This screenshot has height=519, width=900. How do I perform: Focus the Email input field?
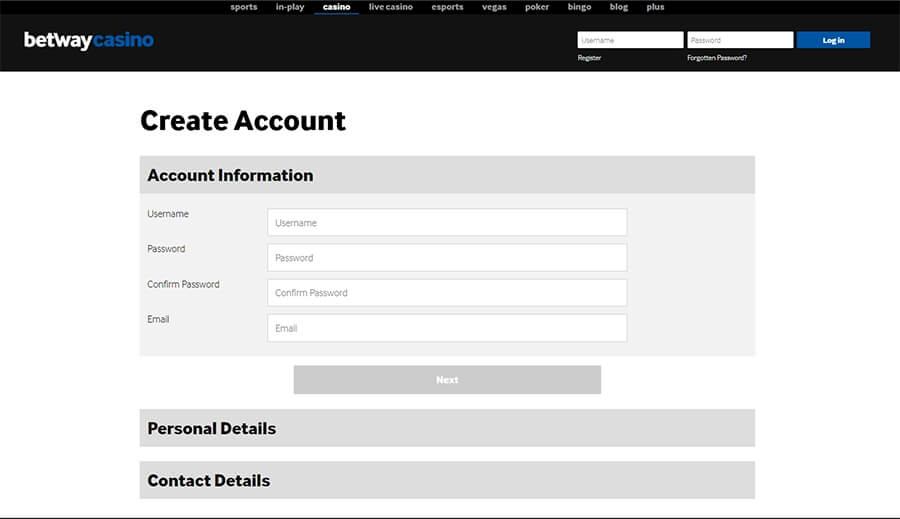pyautogui.click(x=447, y=328)
